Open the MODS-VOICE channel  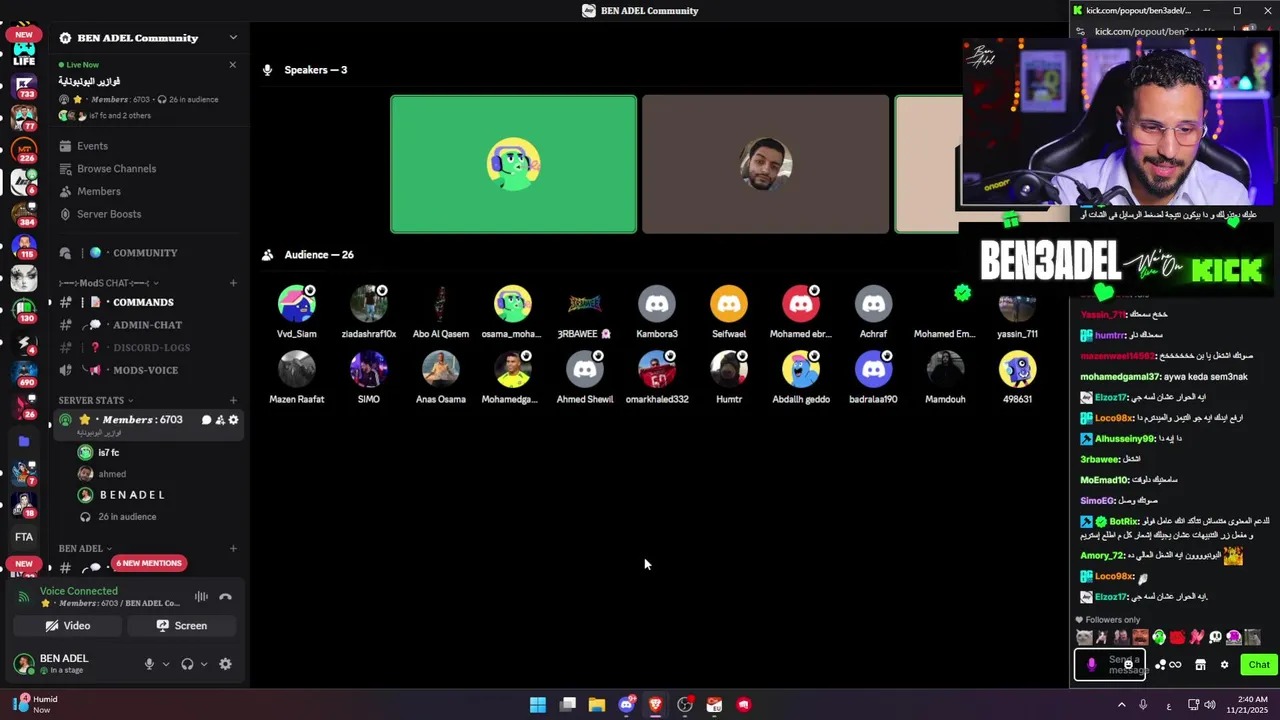(x=148, y=370)
